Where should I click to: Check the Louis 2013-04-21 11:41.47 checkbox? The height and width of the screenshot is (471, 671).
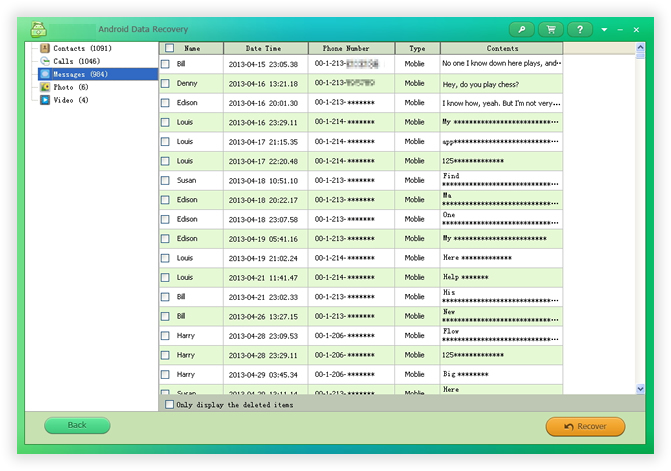pyautogui.click(x=165, y=278)
